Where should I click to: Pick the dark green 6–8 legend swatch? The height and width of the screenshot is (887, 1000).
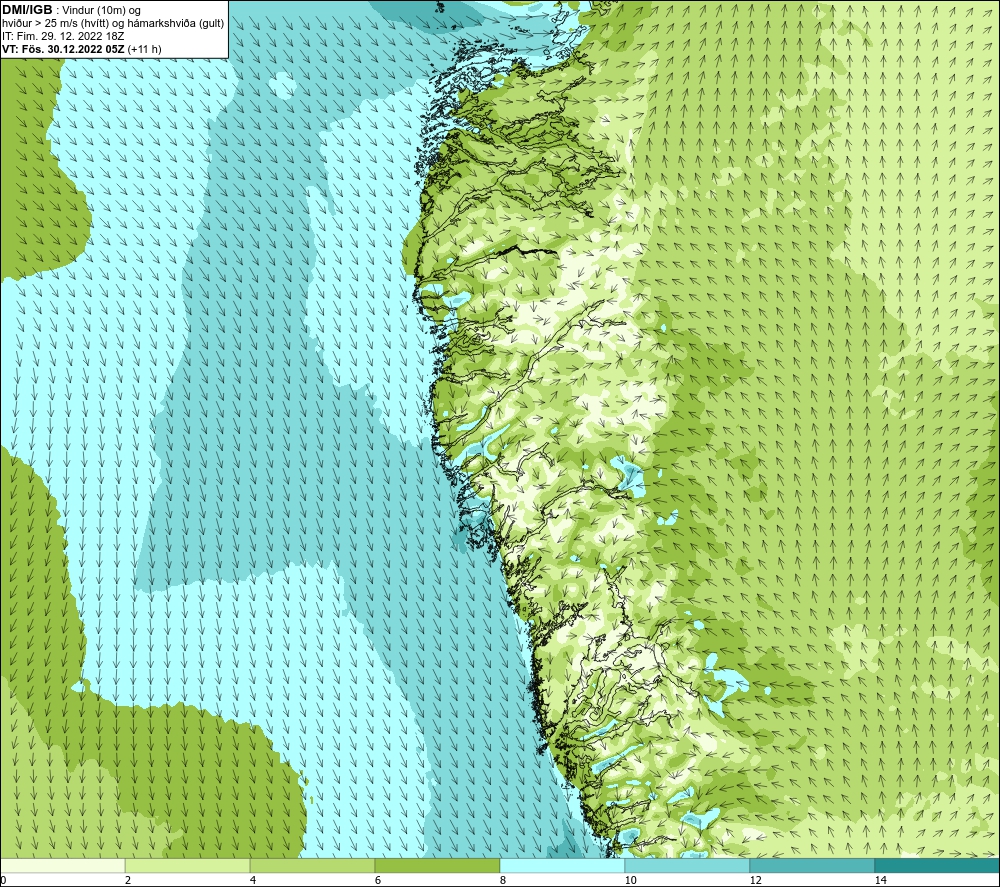[438, 865]
